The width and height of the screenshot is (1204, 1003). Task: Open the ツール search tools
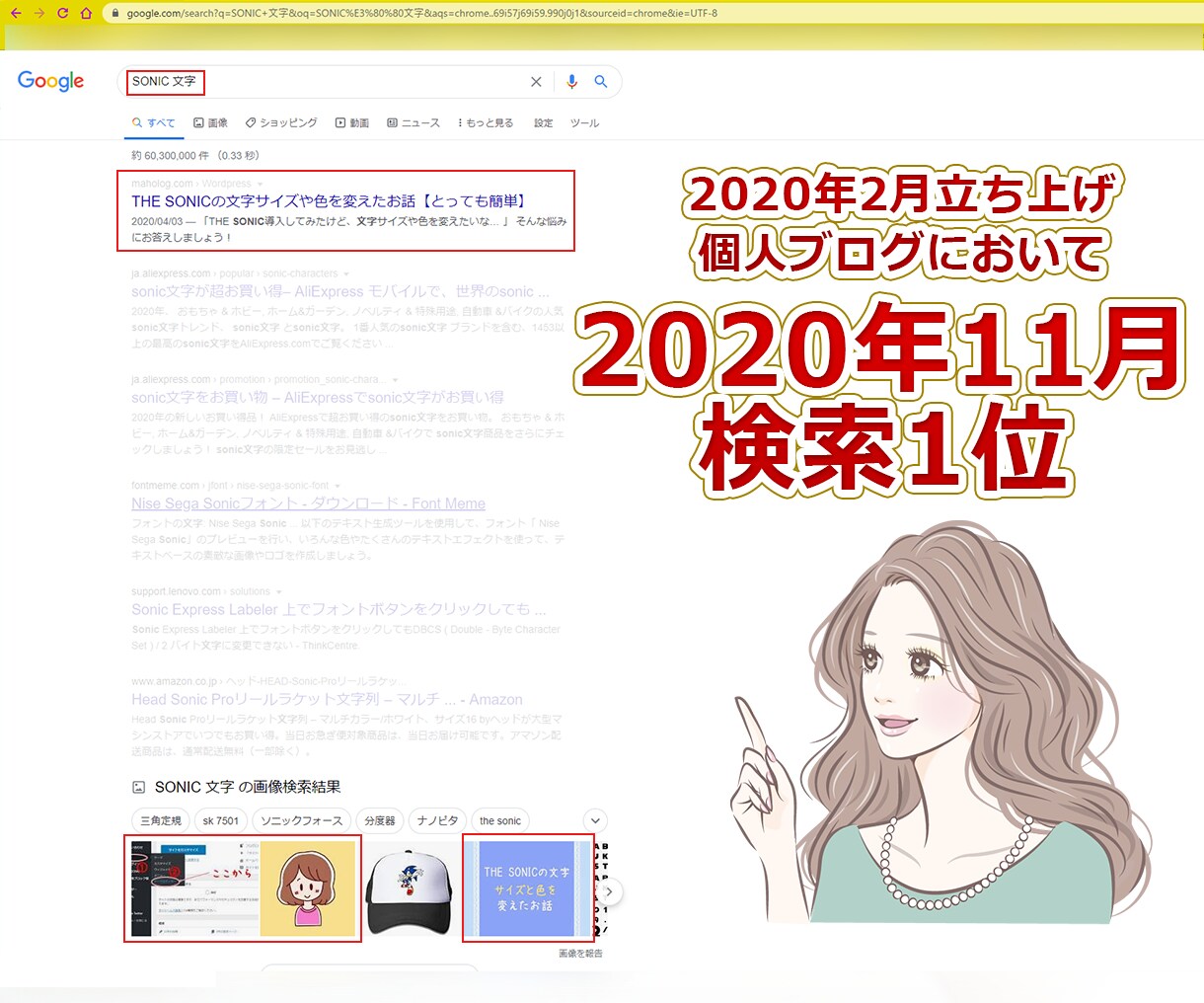coord(584,123)
